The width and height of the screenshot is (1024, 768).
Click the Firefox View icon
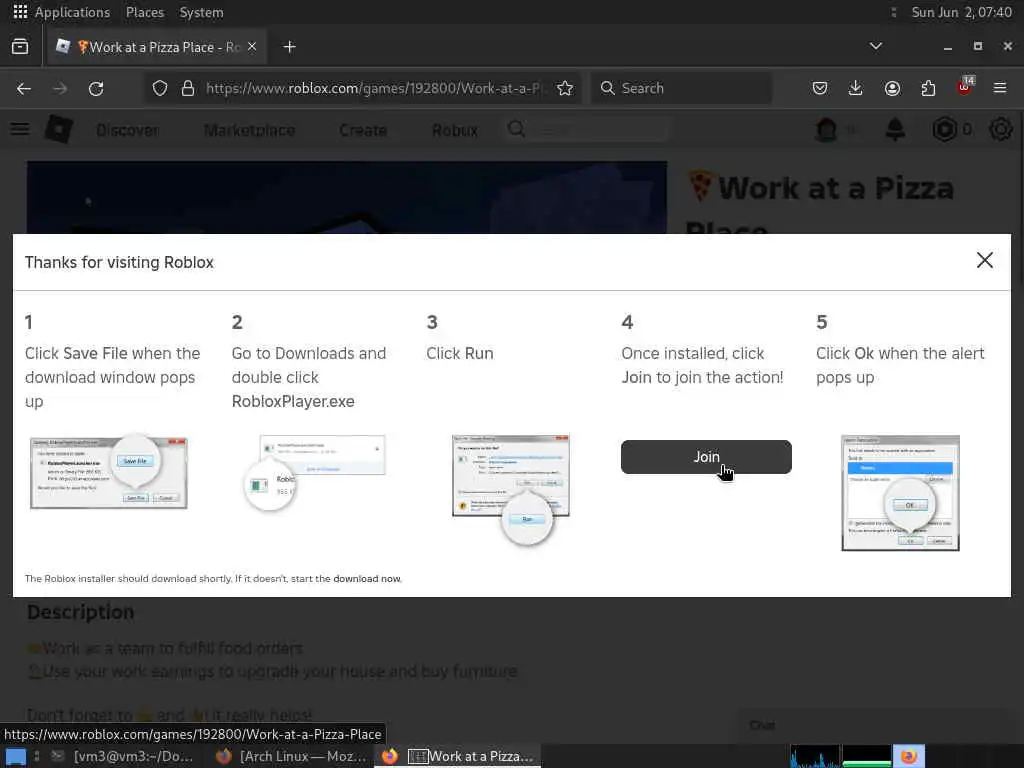20,47
